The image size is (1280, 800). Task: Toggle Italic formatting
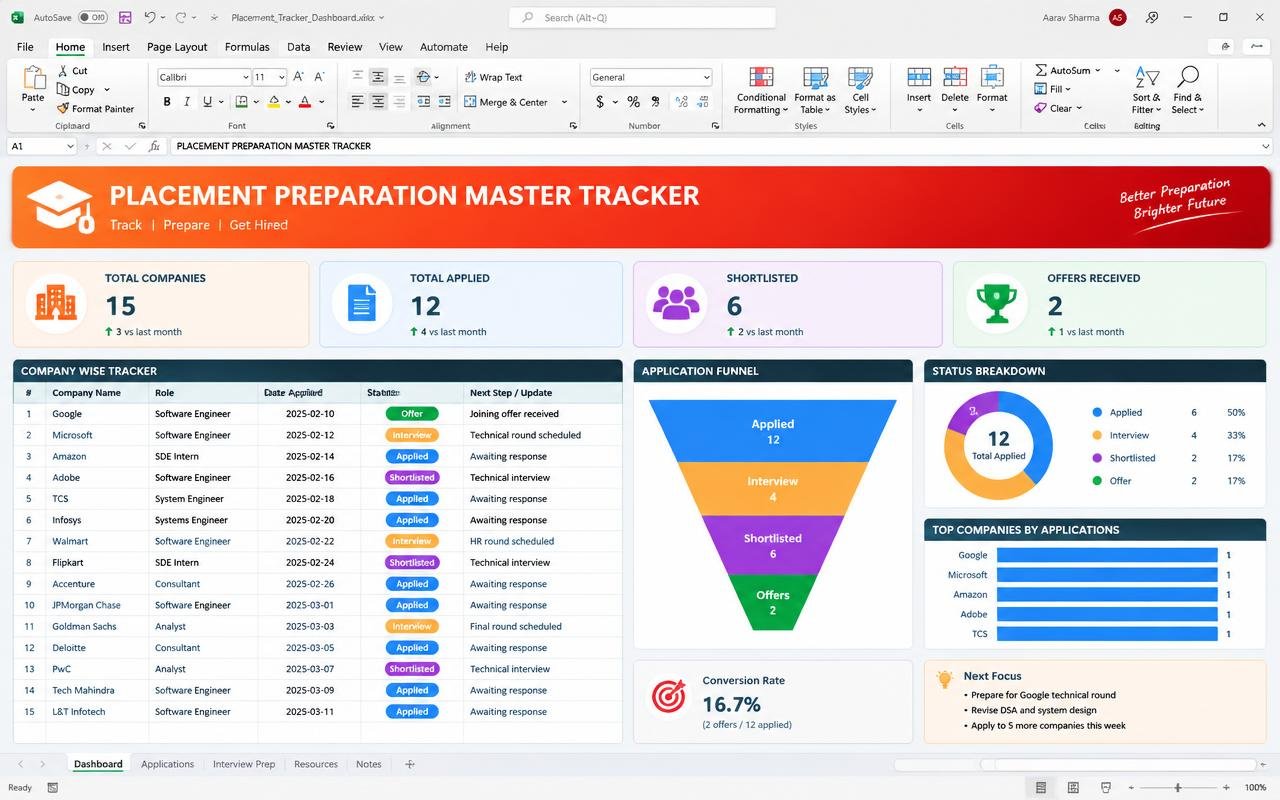187,102
